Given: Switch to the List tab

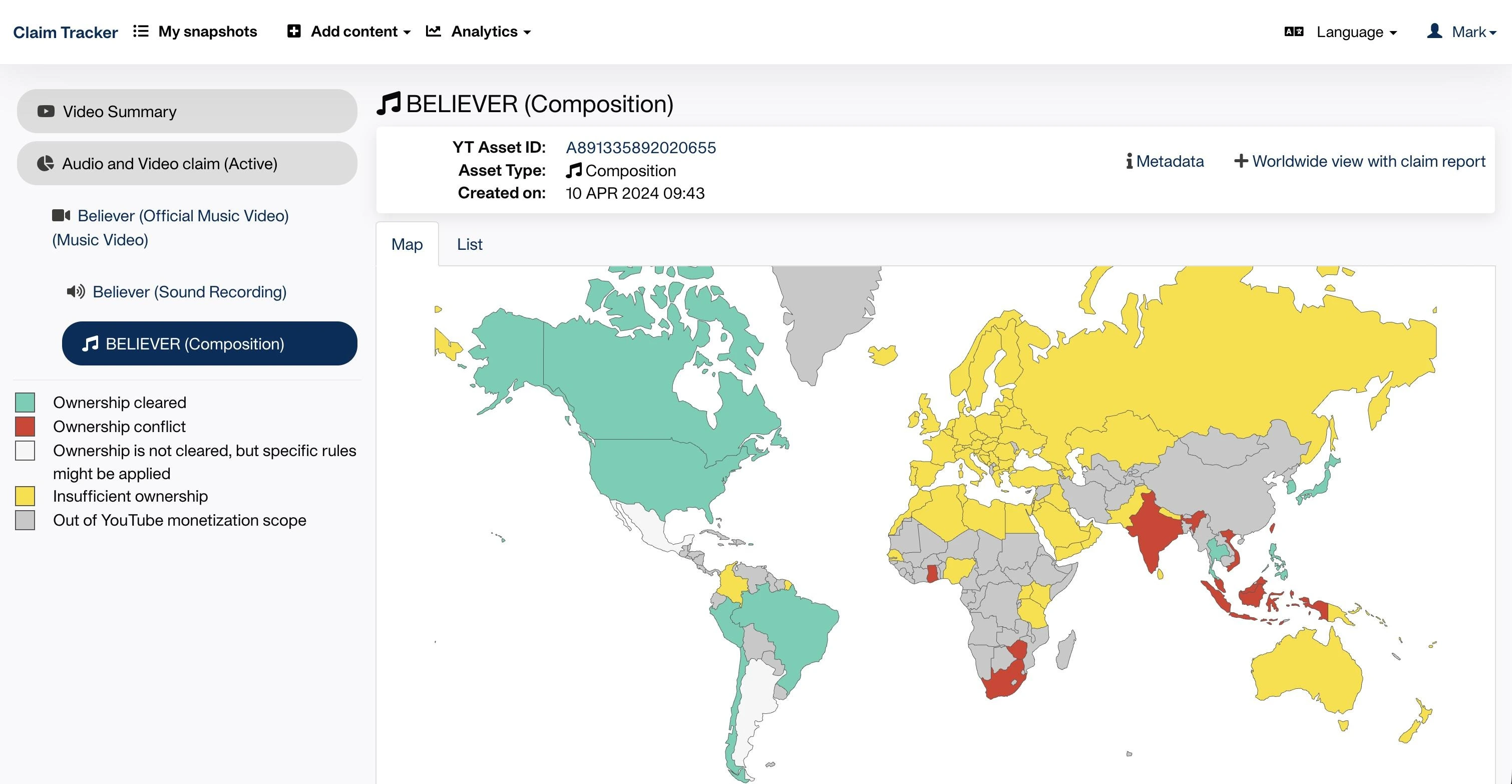Looking at the screenshot, I should pyautogui.click(x=469, y=244).
